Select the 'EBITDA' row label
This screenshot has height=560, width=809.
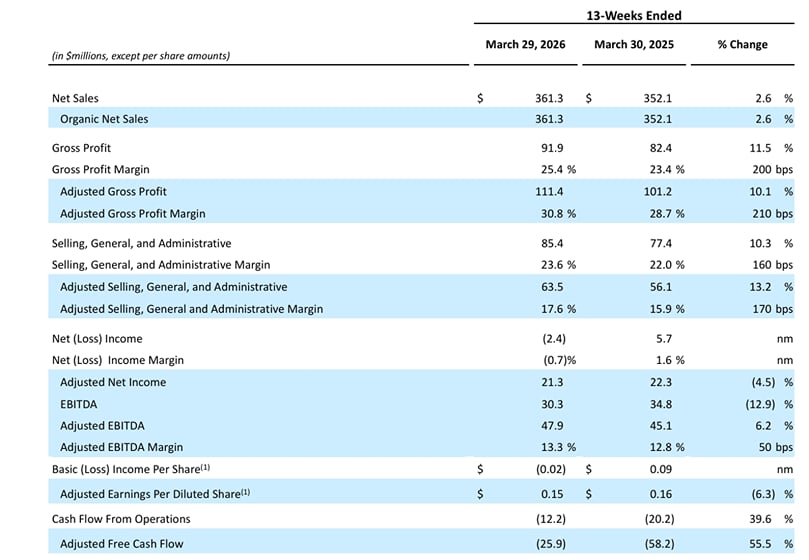pyautogui.click(x=78, y=405)
